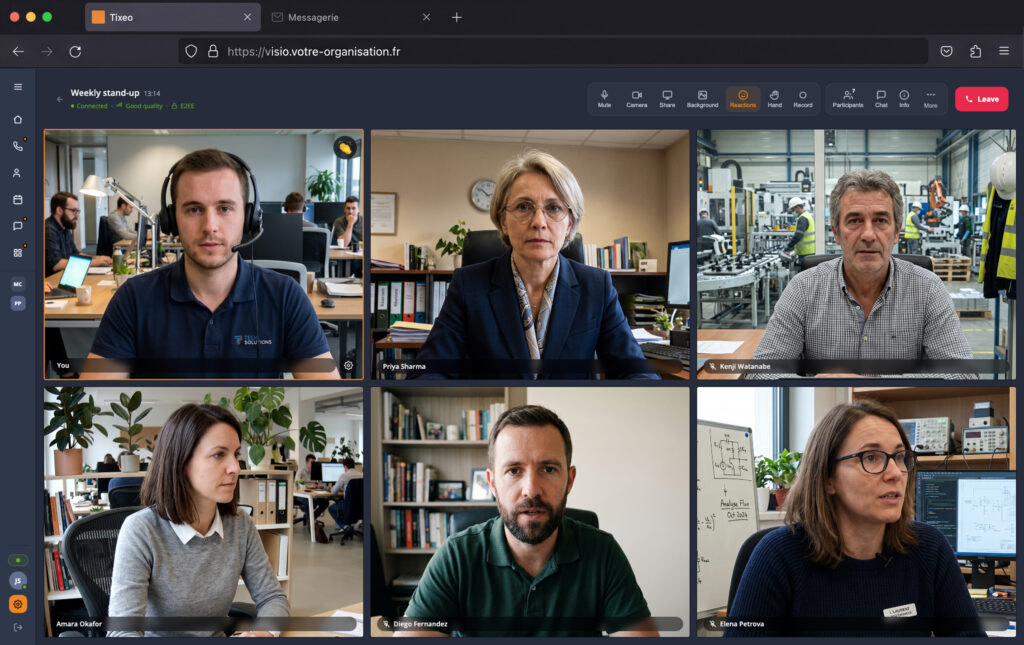The width and height of the screenshot is (1024, 645).
Task: Expand the sidebar with the hamburger icon
Action: (18, 87)
